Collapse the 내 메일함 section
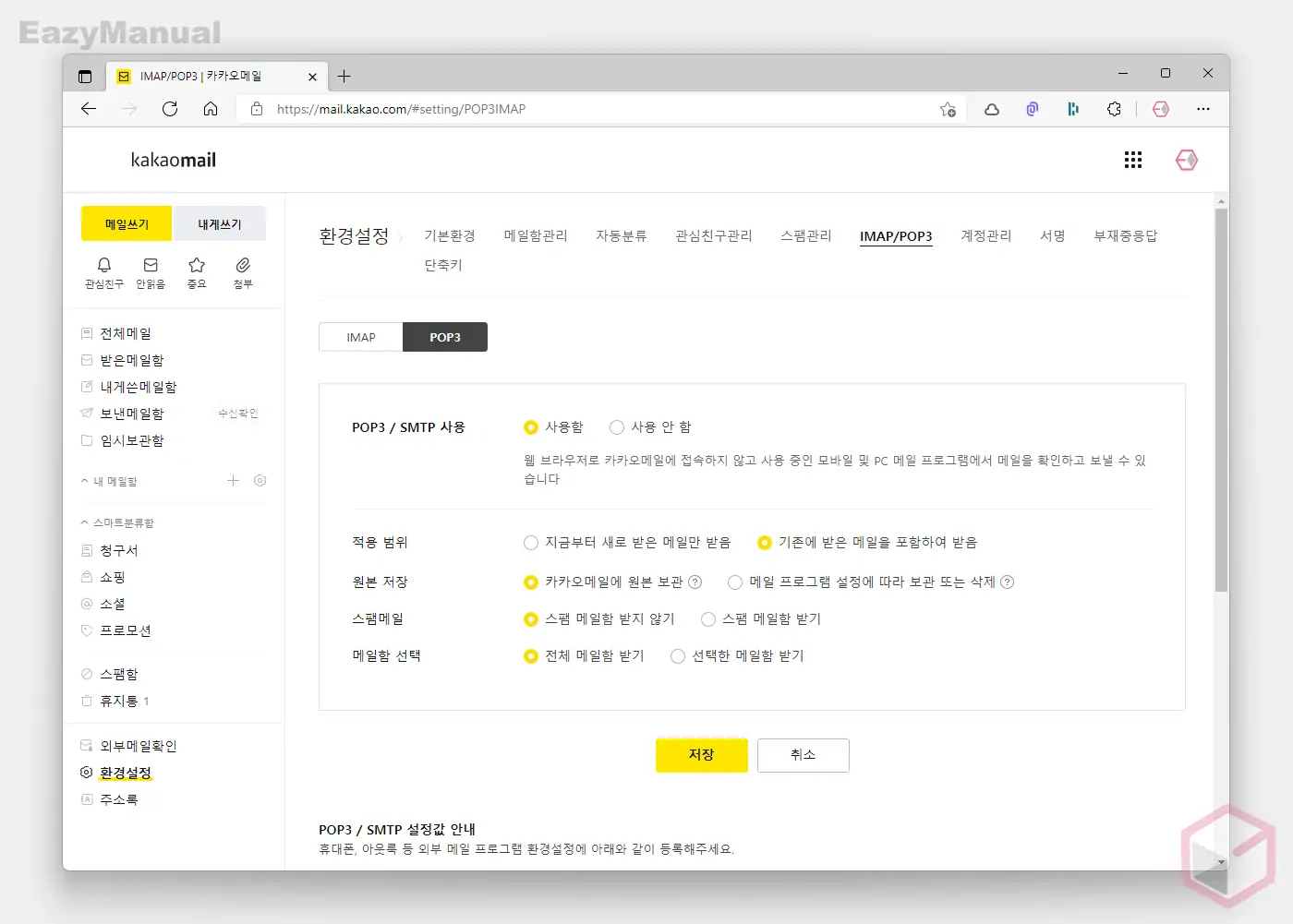 coord(85,481)
